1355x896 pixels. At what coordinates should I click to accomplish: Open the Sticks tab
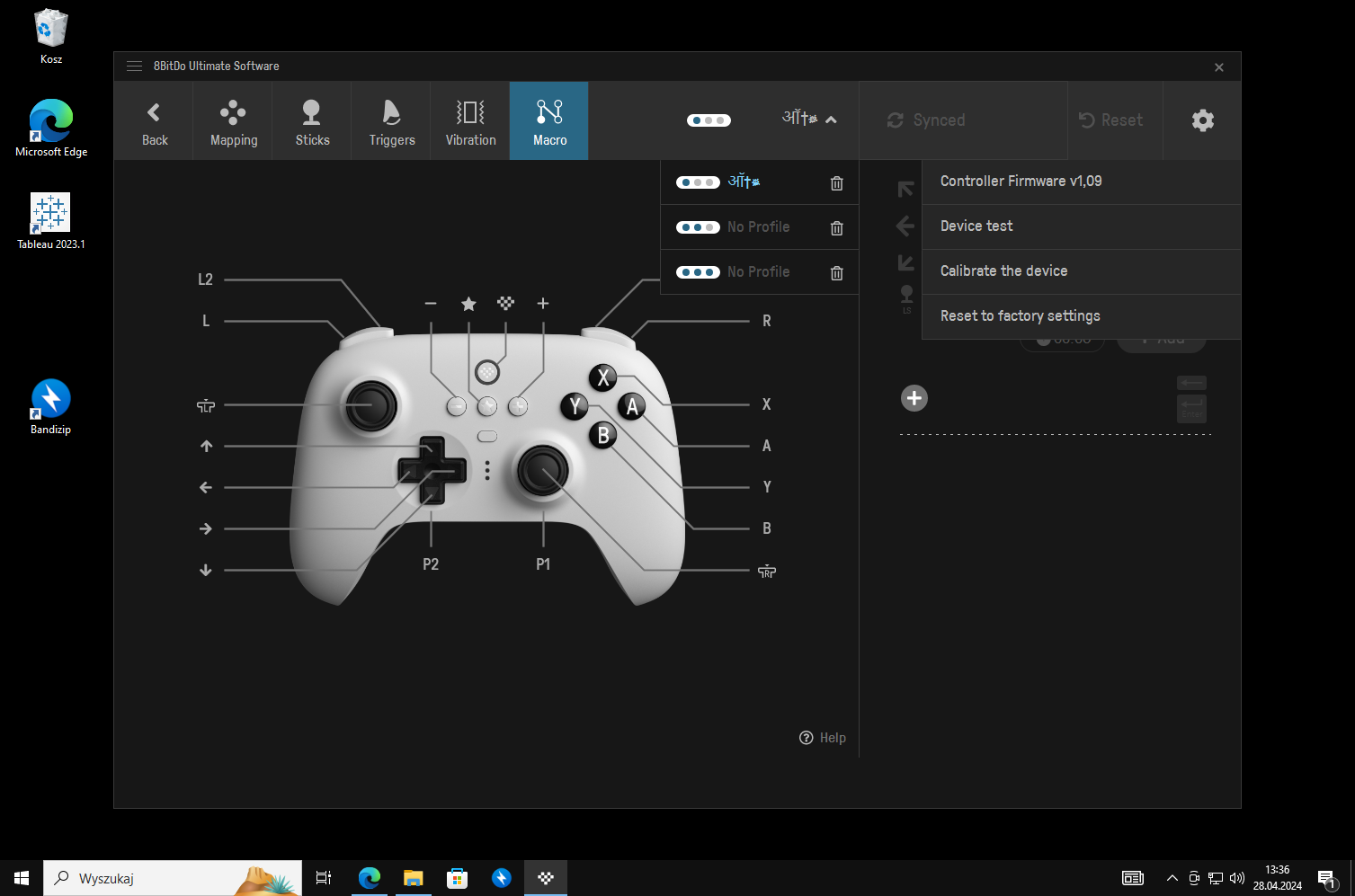pyautogui.click(x=312, y=121)
